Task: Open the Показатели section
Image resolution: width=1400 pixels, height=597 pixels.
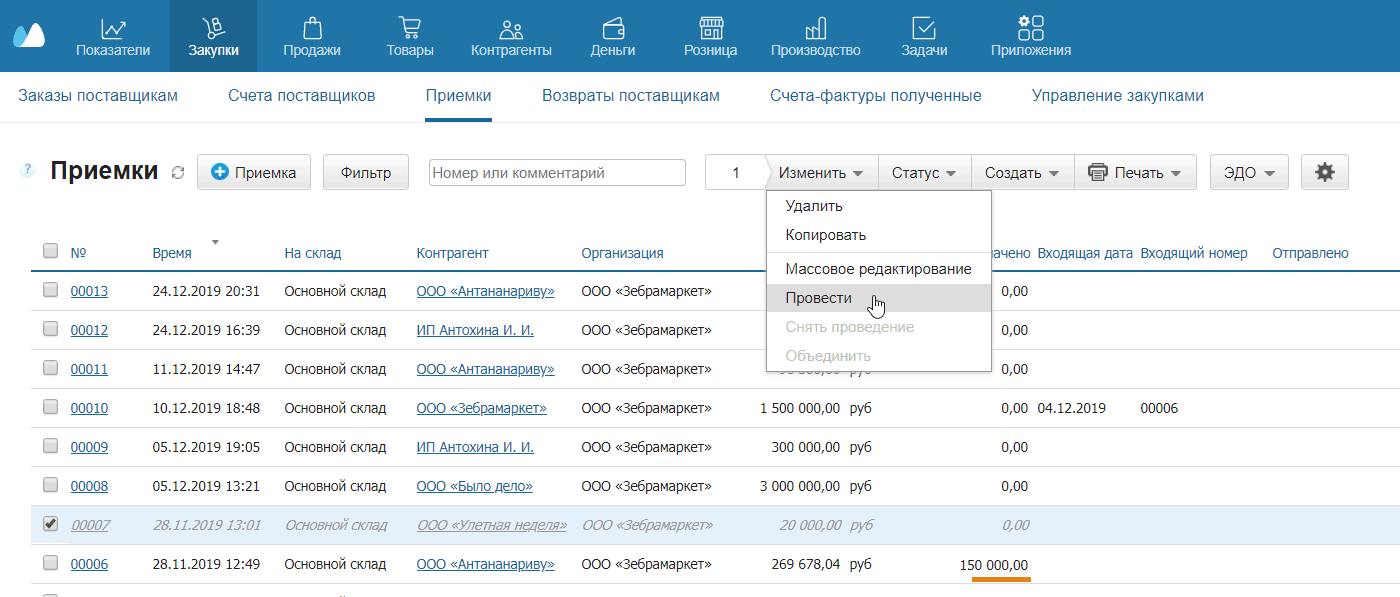Action: tap(112, 35)
